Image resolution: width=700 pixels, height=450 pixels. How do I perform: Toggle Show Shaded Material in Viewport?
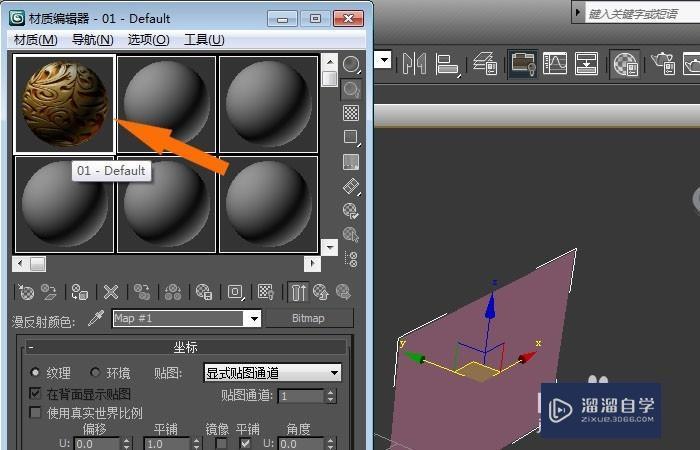click(266, 292)
